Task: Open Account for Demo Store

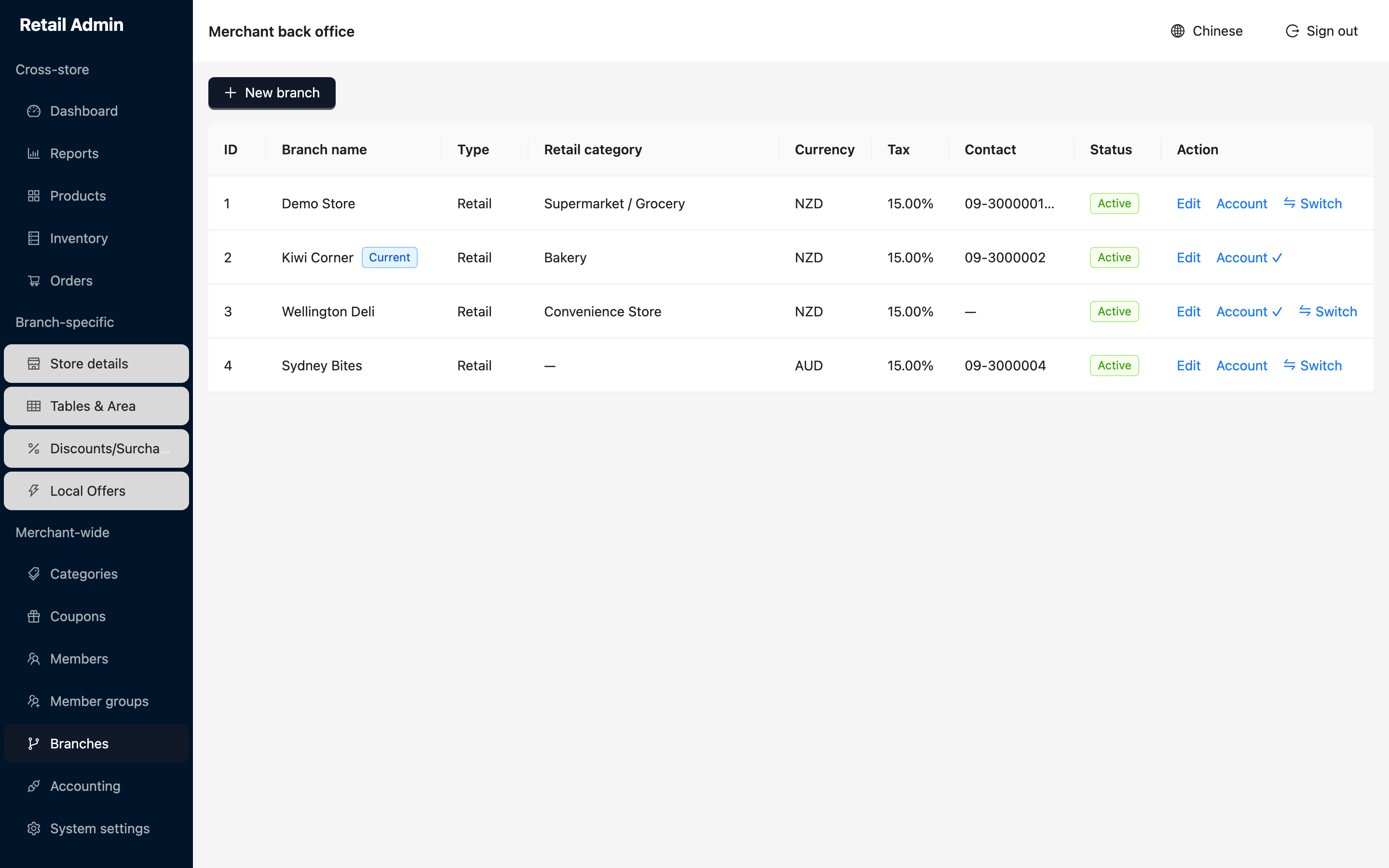Action: pos(1241,203)
